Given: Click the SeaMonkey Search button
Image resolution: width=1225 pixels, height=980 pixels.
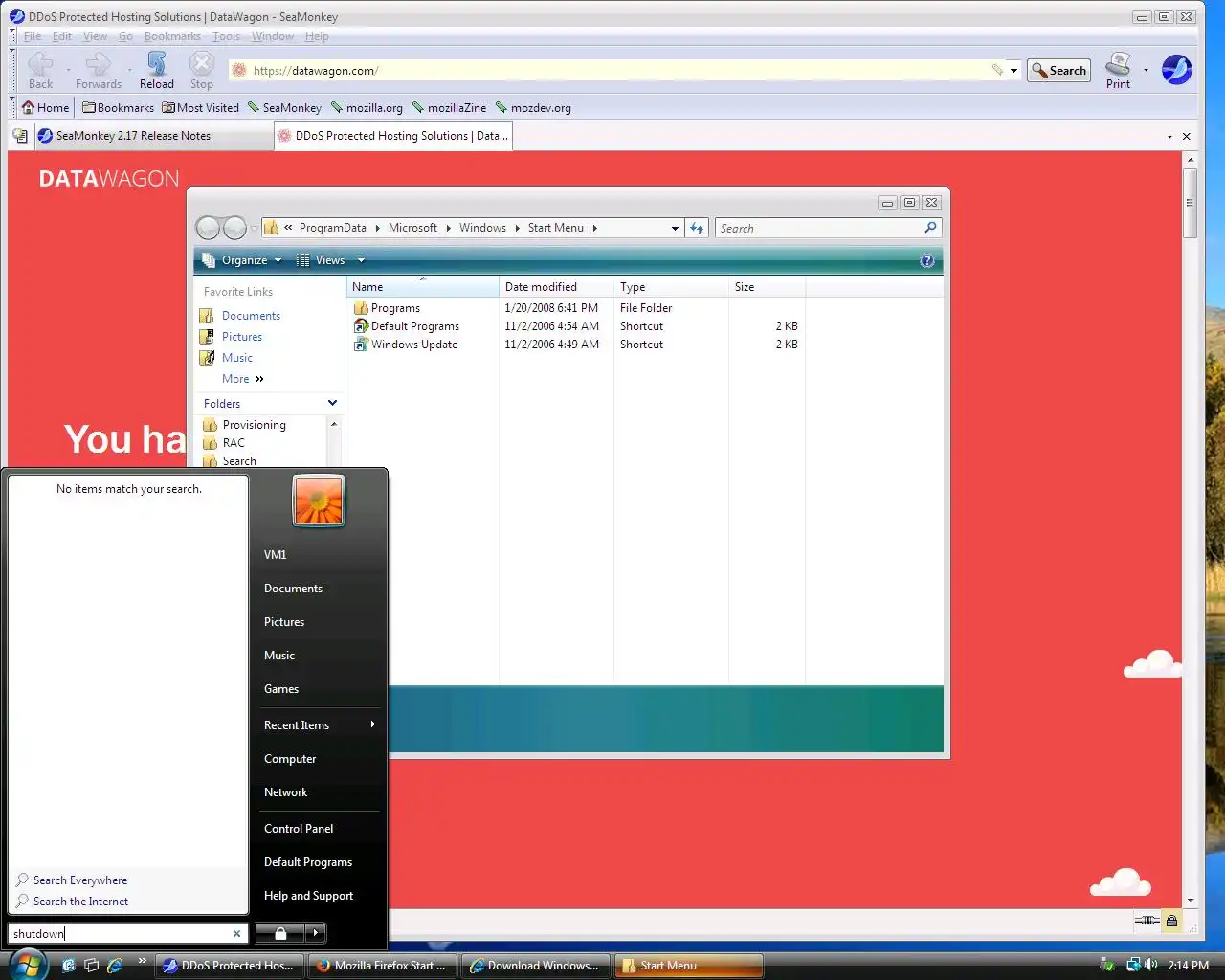Looking at the screenshot, I should point(1058,71).
